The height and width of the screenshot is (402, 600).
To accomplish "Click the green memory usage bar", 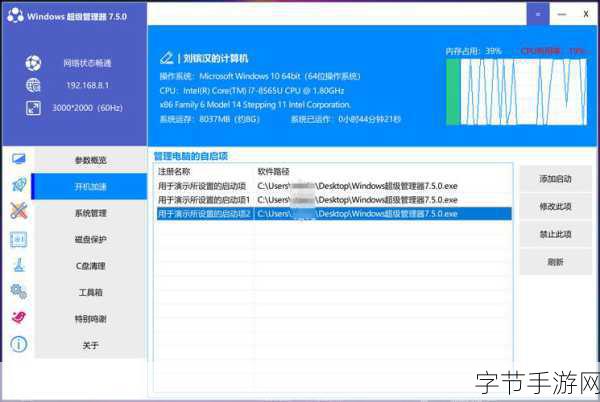I will tap(453, 92).
